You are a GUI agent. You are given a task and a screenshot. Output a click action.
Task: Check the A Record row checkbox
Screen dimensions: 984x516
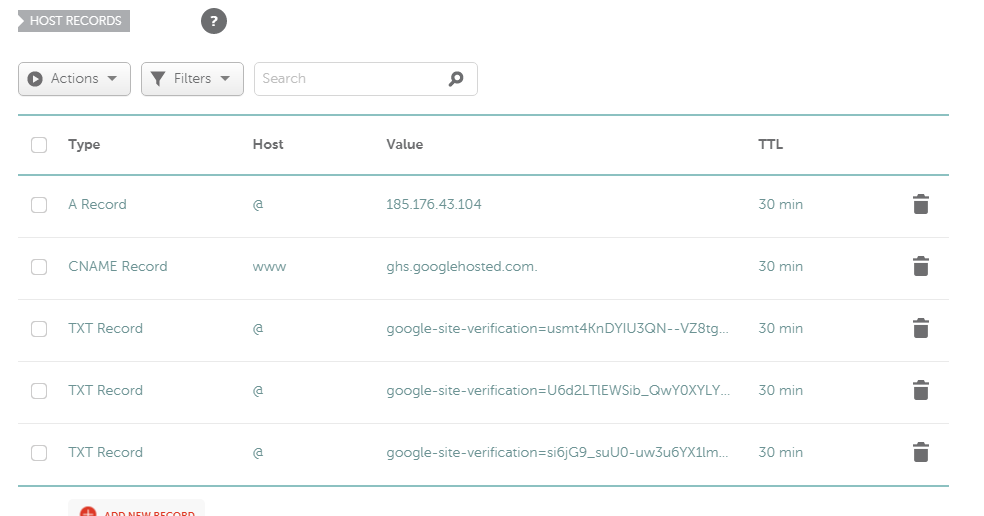click(39, 205)
